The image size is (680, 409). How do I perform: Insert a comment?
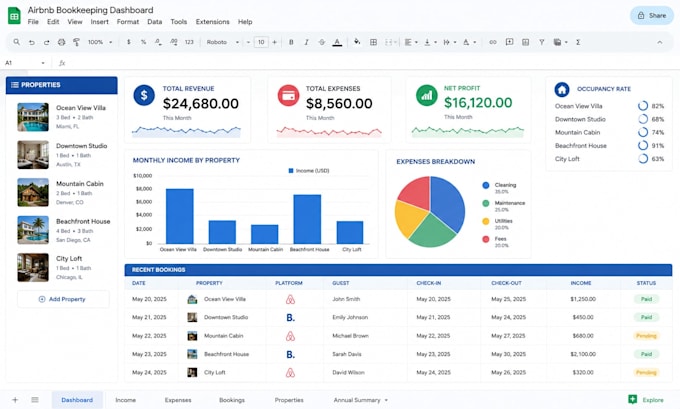coord(509,42)
